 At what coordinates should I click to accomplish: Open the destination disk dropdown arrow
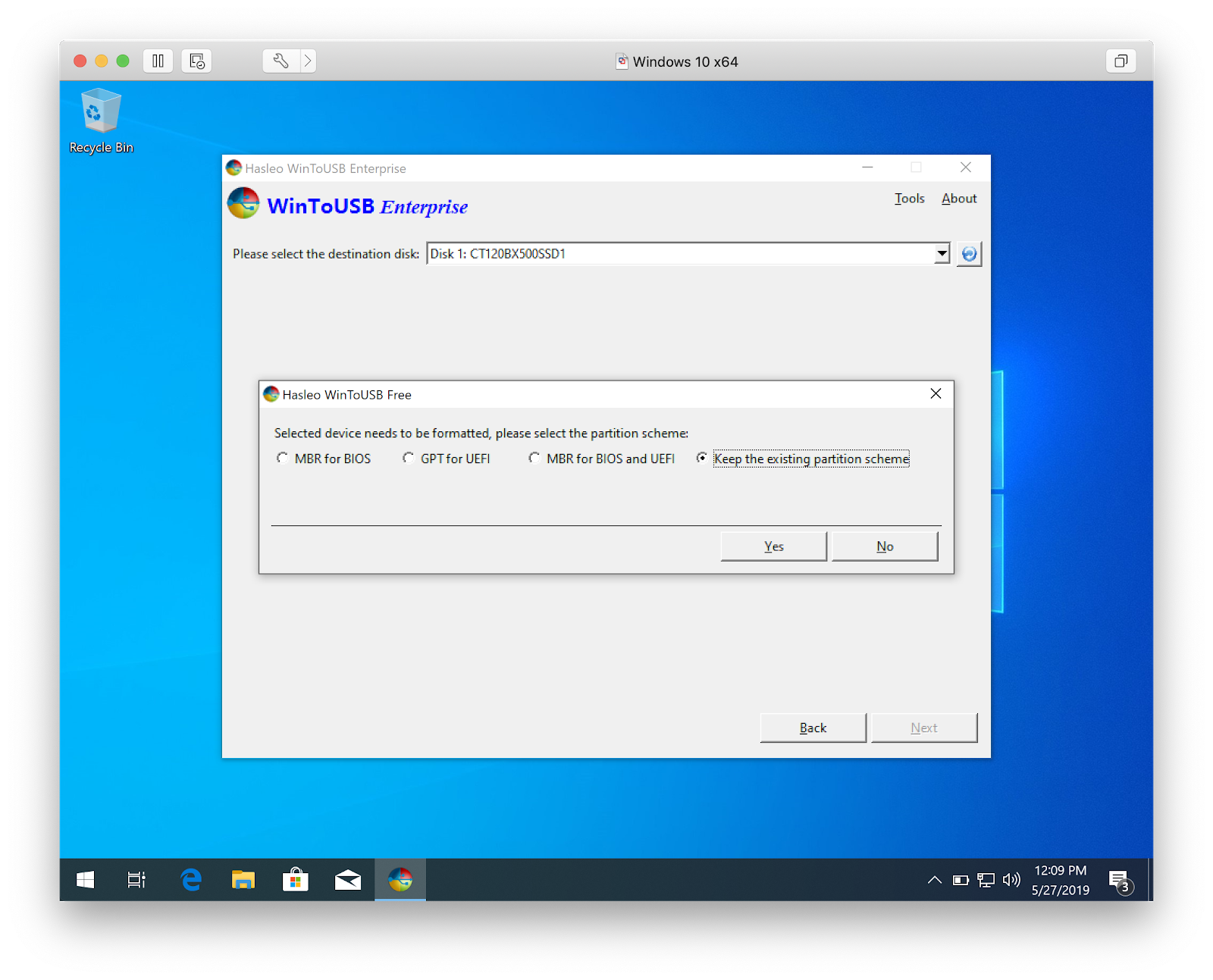(x=942, y=254)
